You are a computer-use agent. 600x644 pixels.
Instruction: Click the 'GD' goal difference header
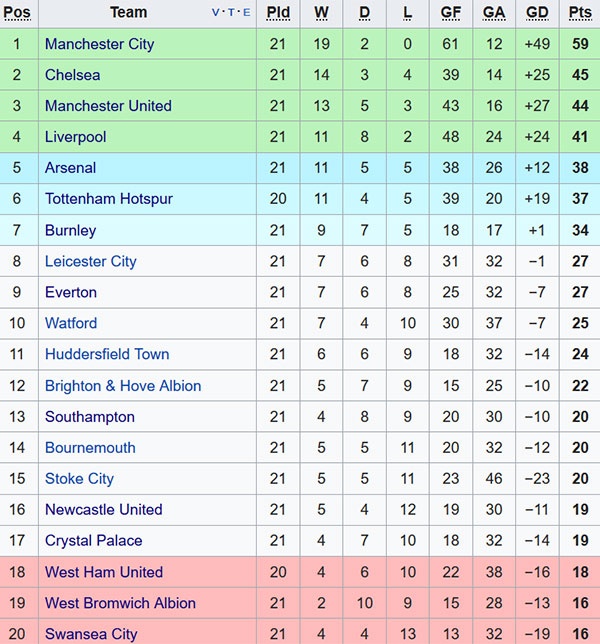tap(537, 13)
